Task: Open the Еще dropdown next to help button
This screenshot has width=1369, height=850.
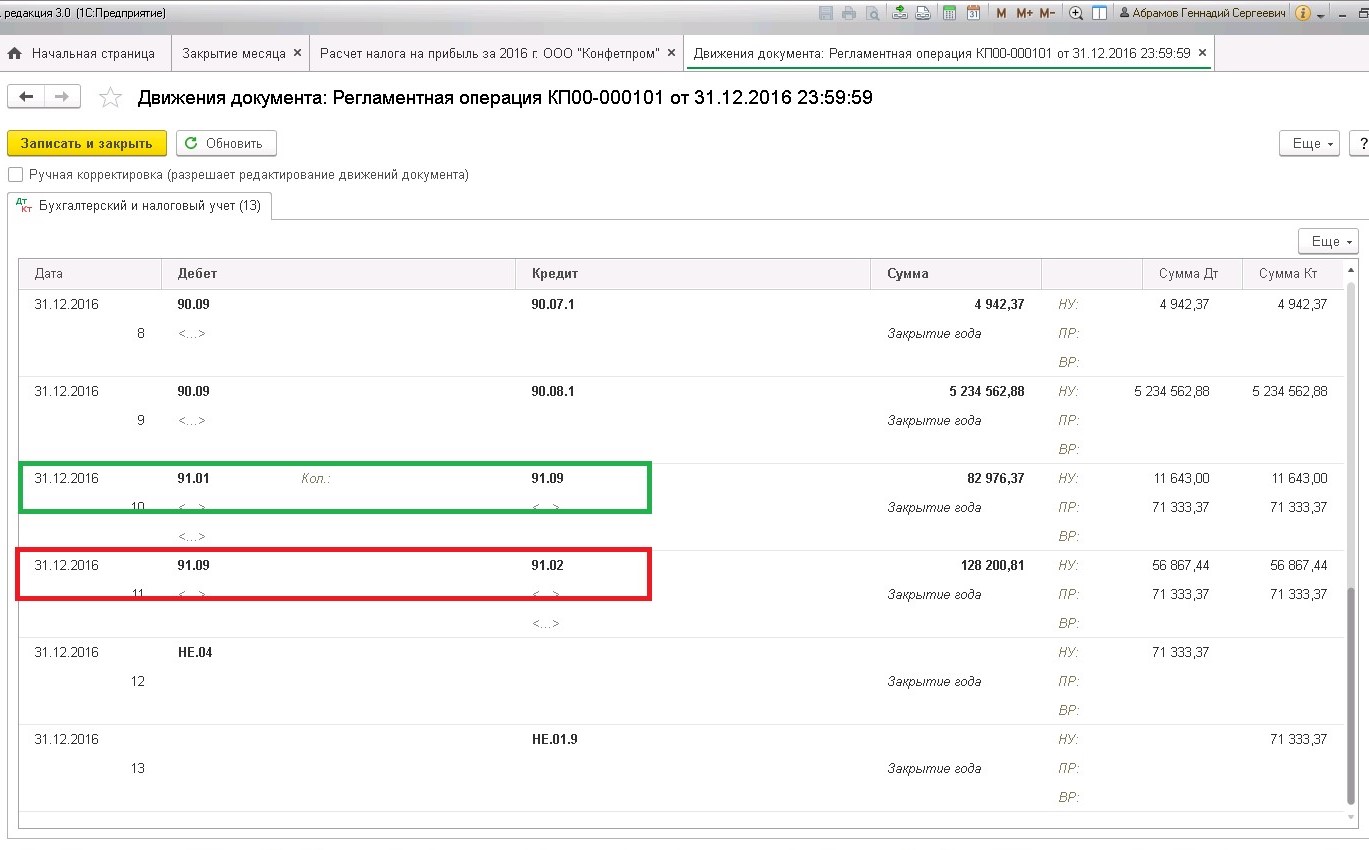Action: [1313, 144]
